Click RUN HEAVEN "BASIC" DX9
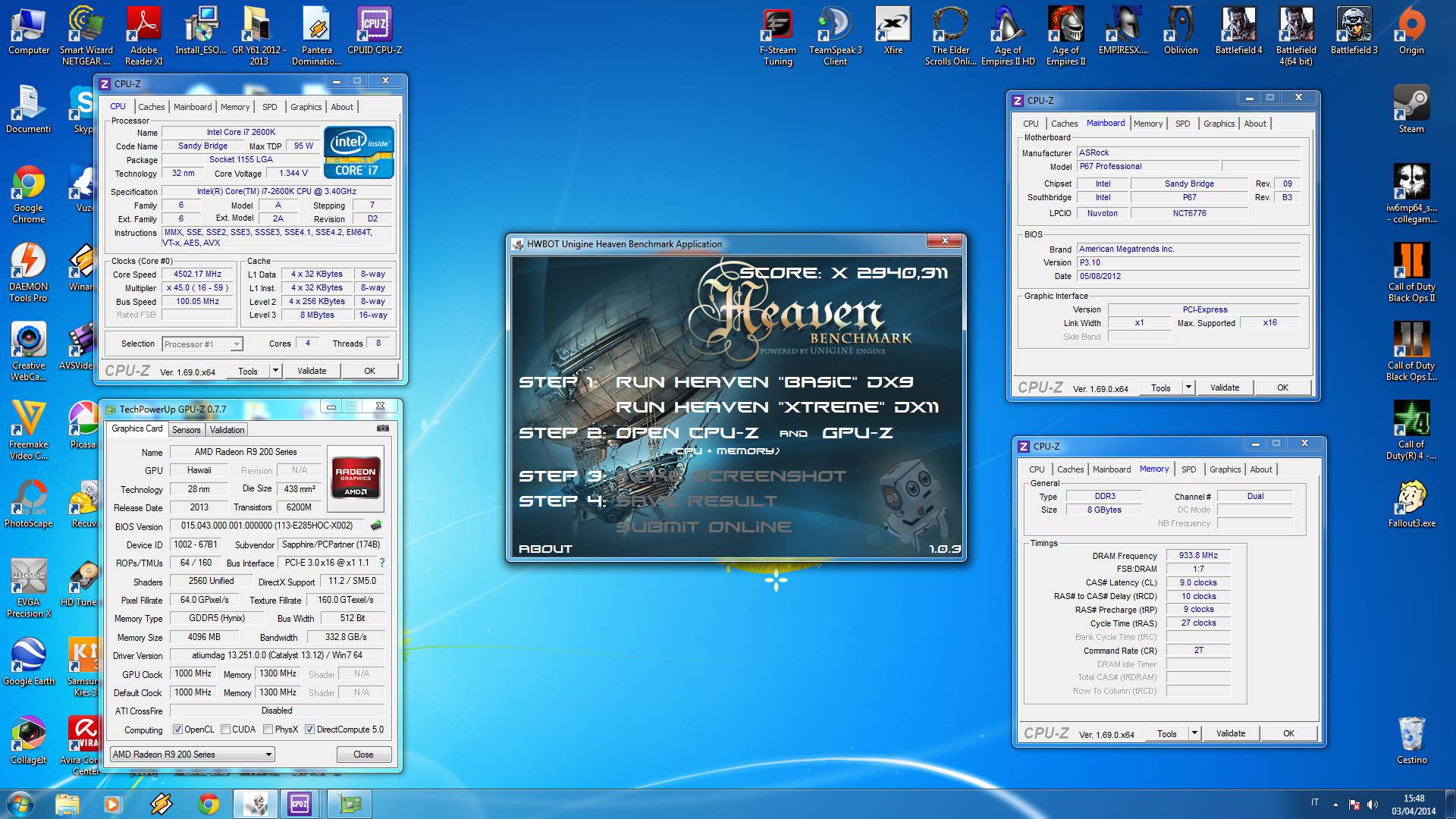The image size is (1456, 819). [764, 382]
